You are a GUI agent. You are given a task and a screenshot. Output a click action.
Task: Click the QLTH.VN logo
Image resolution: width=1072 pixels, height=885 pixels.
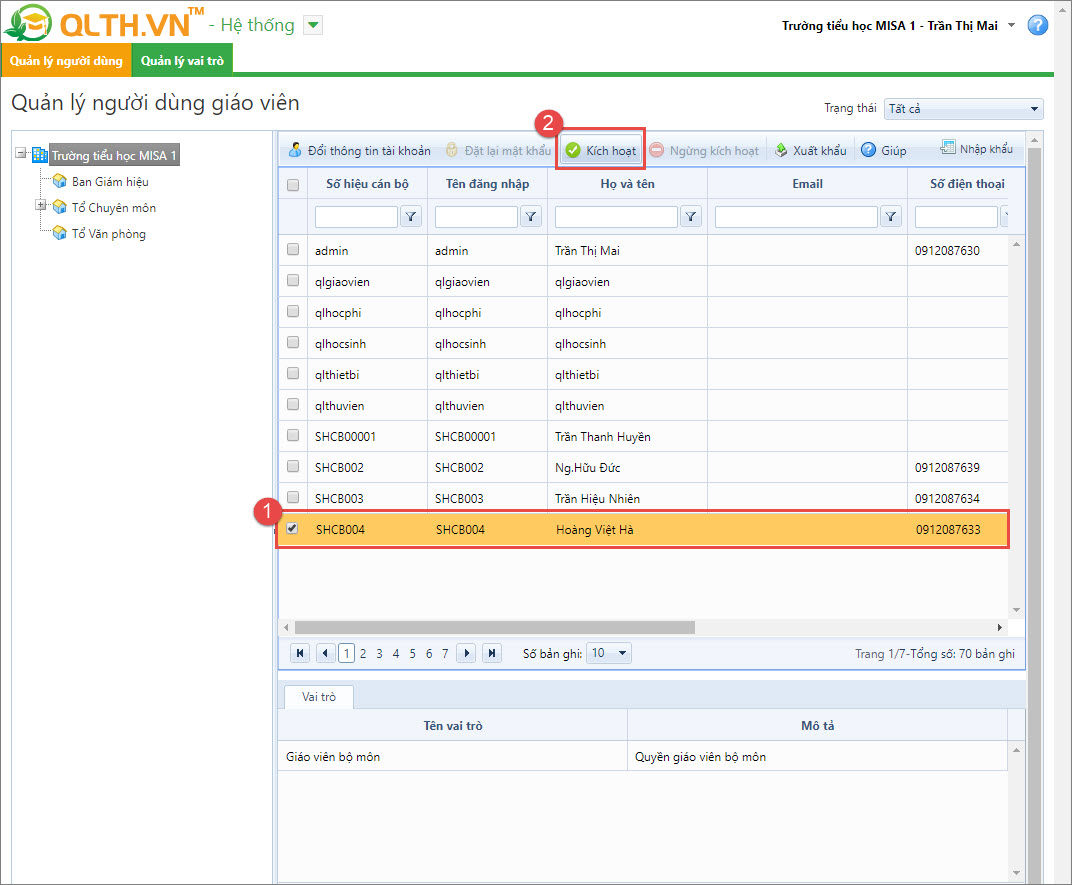point(103,23)
